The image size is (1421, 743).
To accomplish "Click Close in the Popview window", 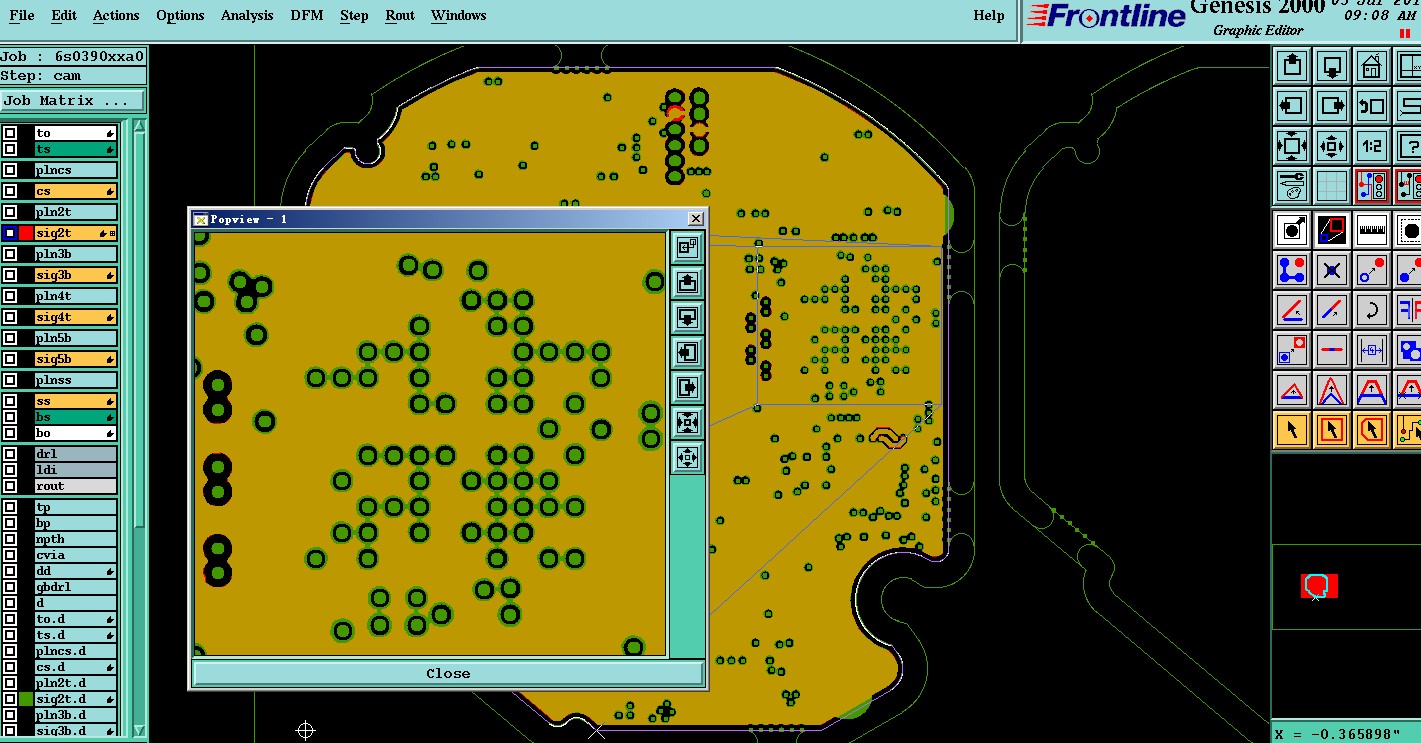I will (448, 673).
